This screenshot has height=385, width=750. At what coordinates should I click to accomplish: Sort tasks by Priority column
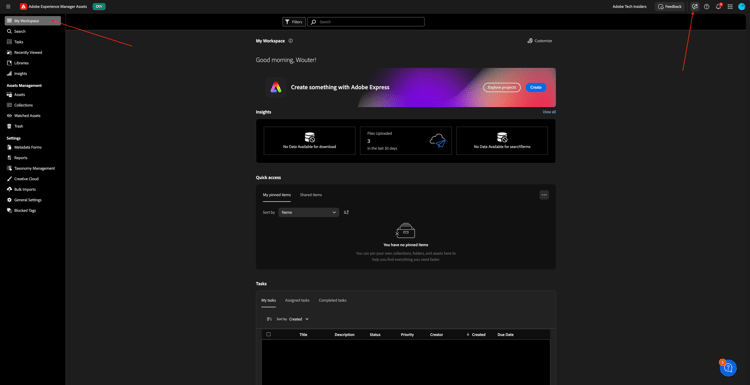click(408, 335)
